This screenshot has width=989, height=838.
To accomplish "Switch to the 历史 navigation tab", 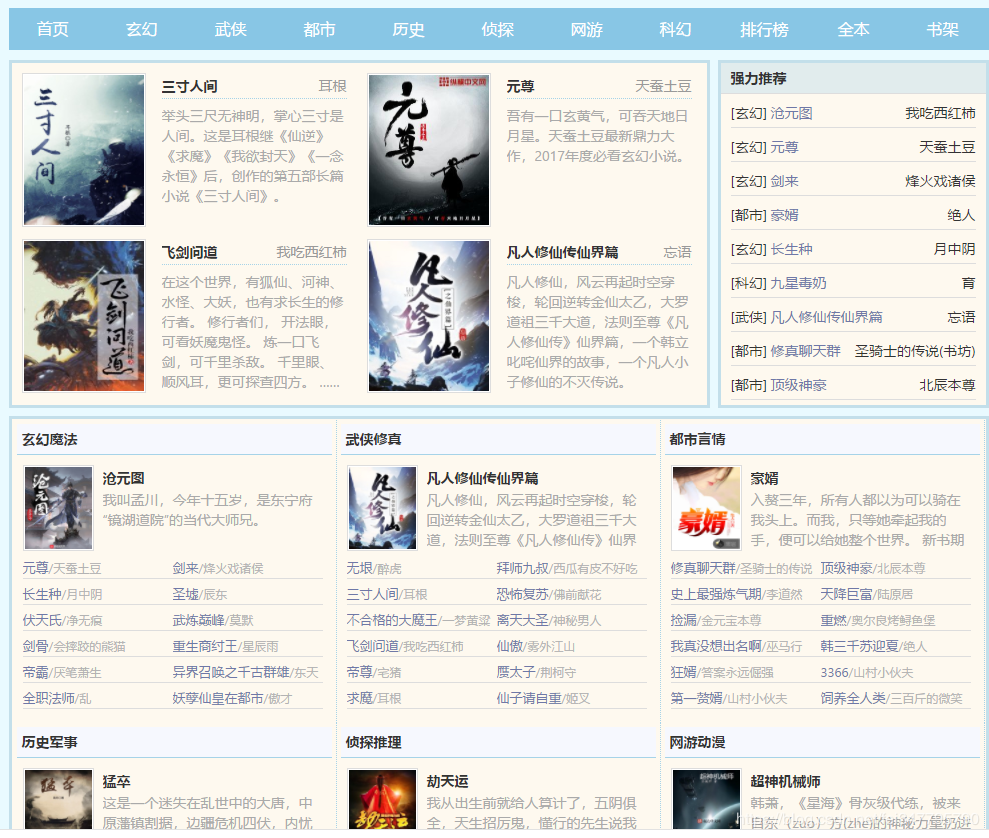I will click(x=408, y=29).
